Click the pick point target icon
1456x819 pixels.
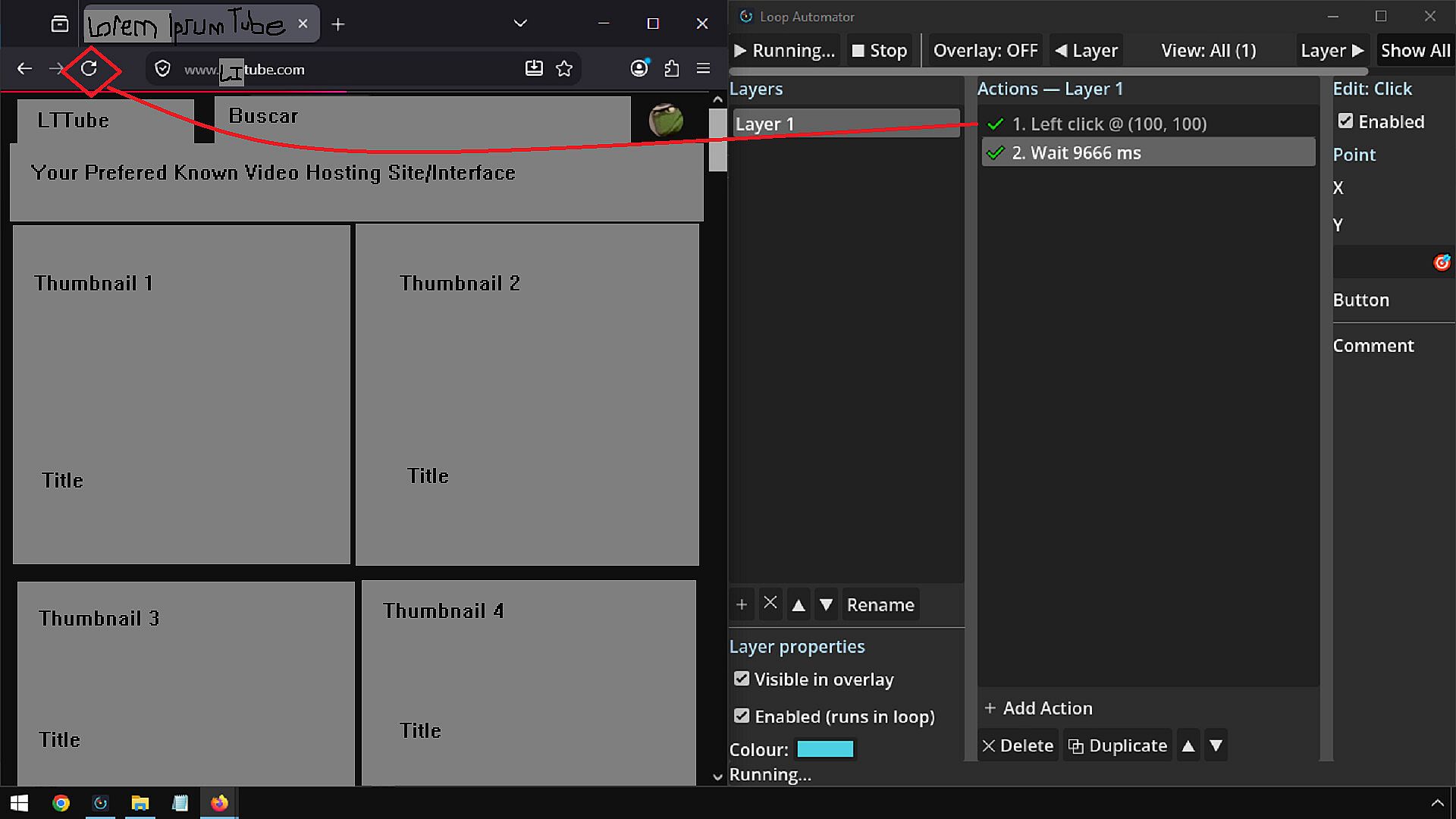pos(1442,262)
